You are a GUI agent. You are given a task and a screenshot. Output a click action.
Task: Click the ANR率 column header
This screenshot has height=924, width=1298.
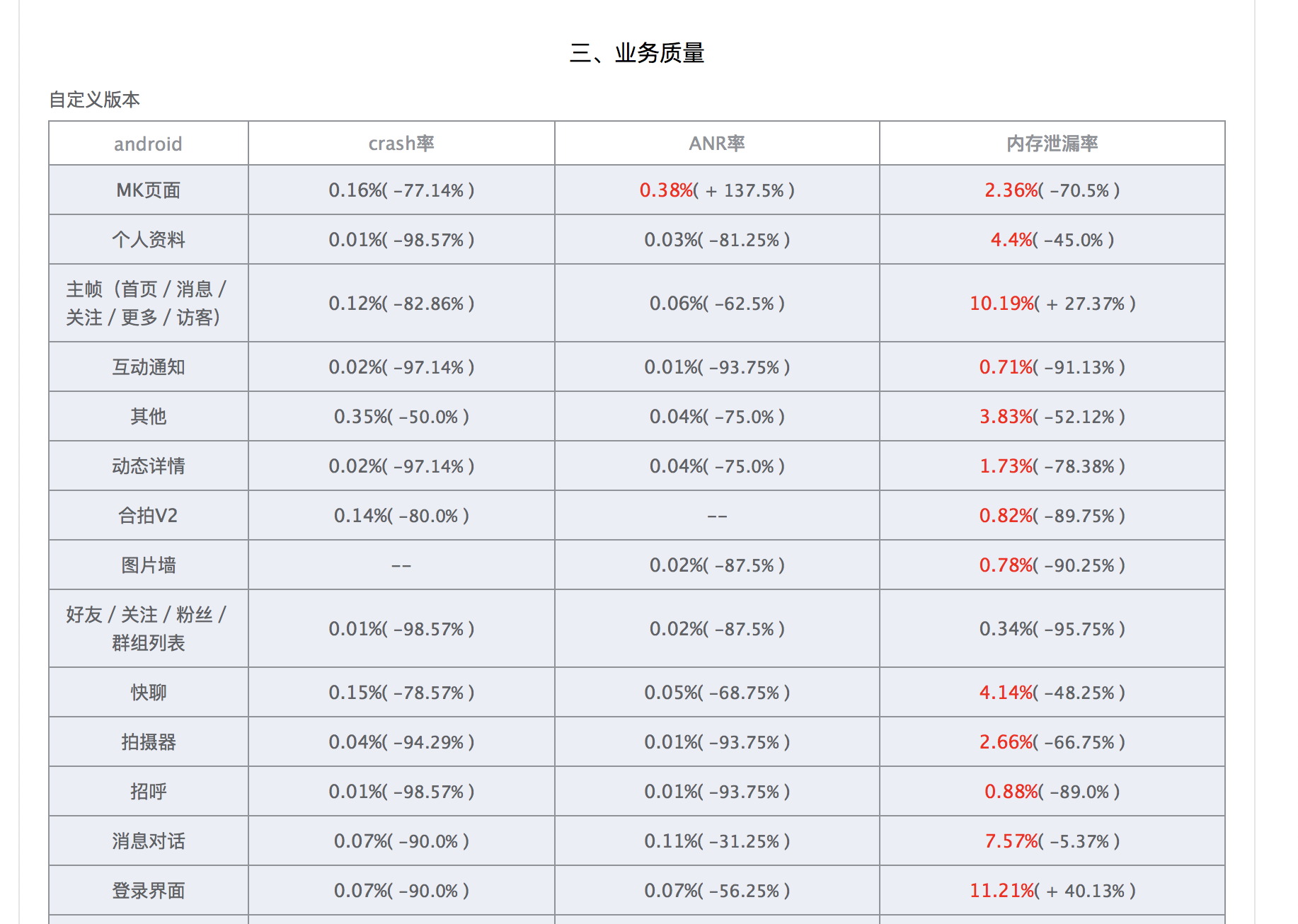click(x=716, y=144)
